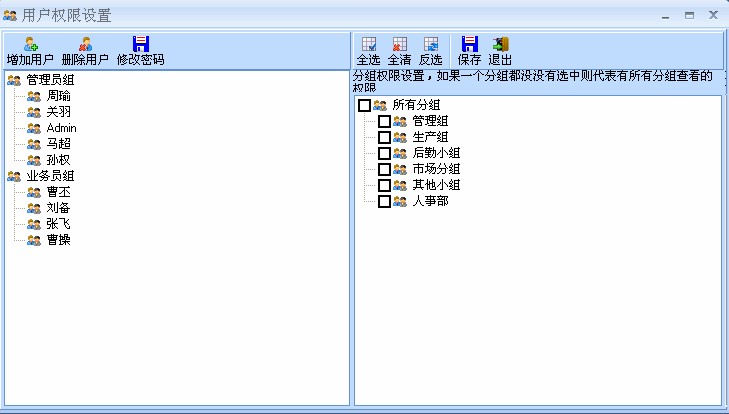Enable the 管理组 checkbox
This screenshot has height=414, width=729.
pos(384,121)
